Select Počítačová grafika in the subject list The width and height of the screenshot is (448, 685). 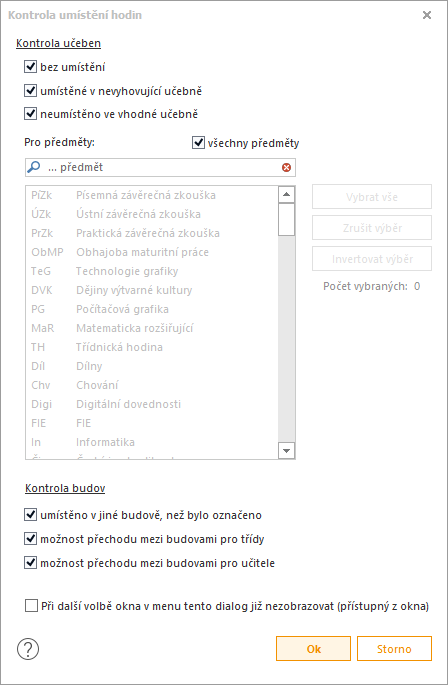(x=152, y=309)
